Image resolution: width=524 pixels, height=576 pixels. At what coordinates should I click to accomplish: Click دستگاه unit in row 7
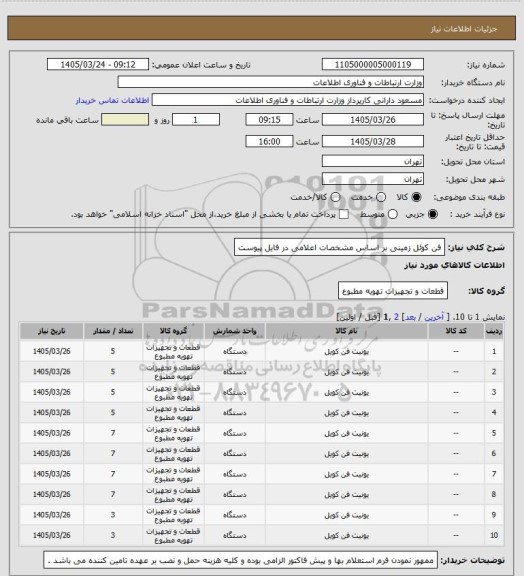click(x=234, y=474)
